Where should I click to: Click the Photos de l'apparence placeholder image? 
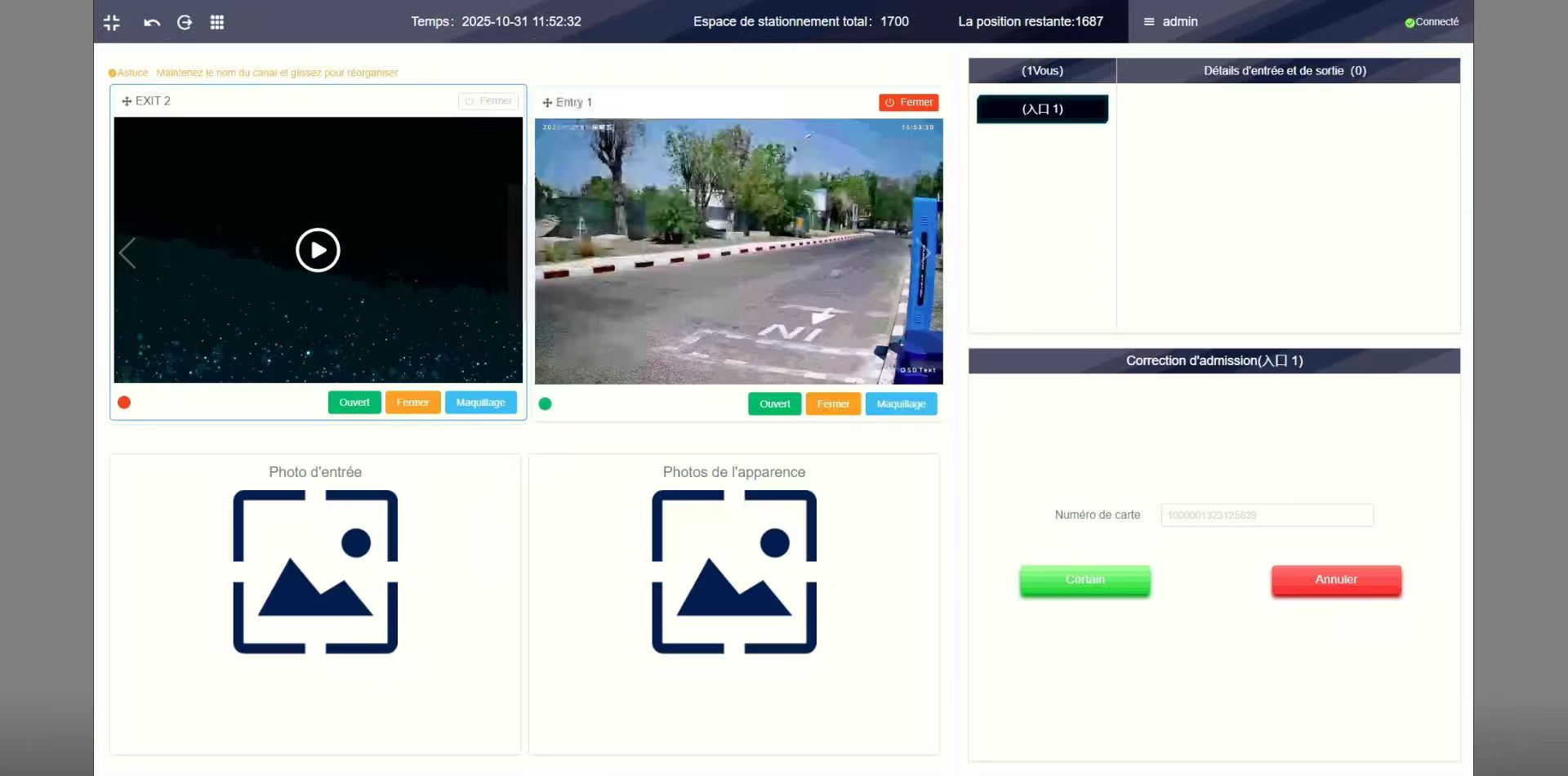[x=734, y=572]
